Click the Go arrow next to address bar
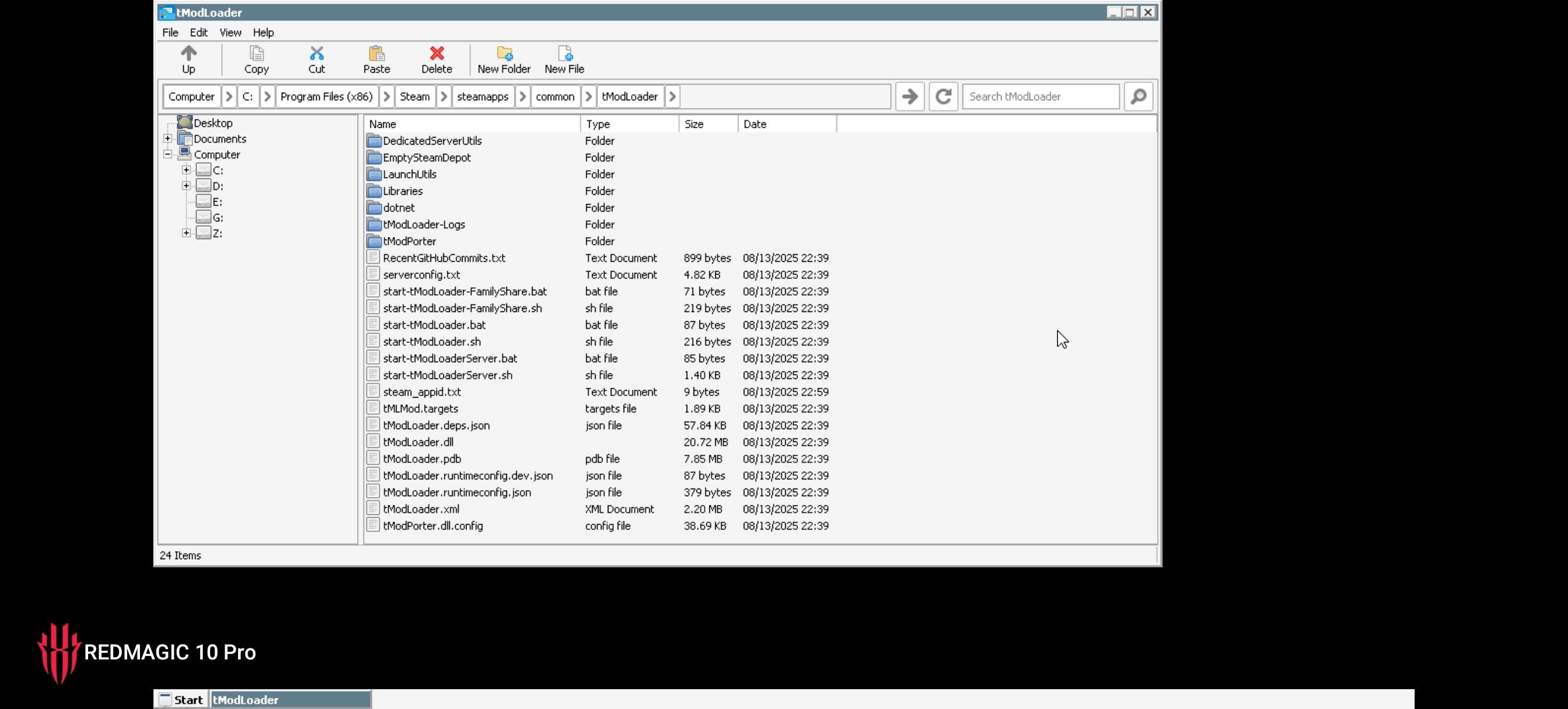Image resolution: width=1568 pixels, height=709 pixels. (910, 96)
